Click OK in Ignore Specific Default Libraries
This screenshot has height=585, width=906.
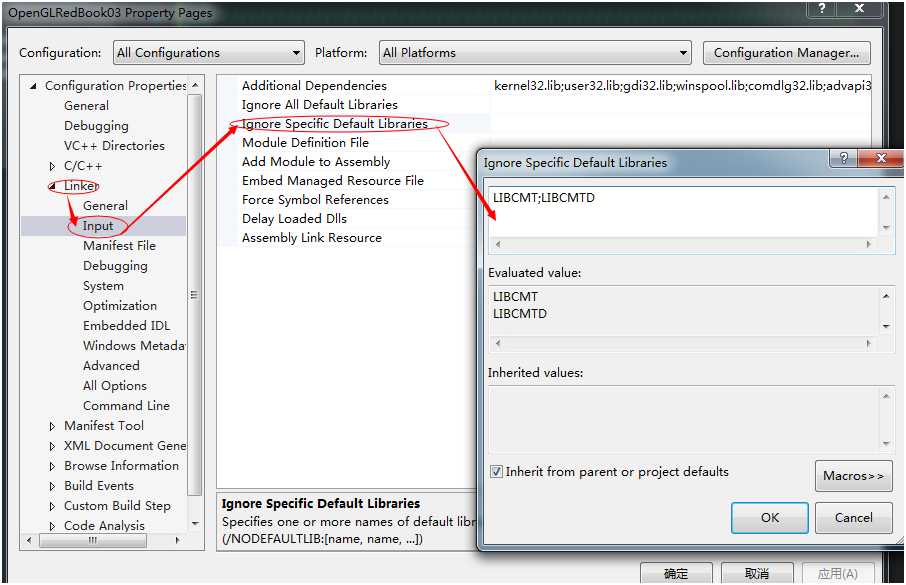click(x=770, y=518)
